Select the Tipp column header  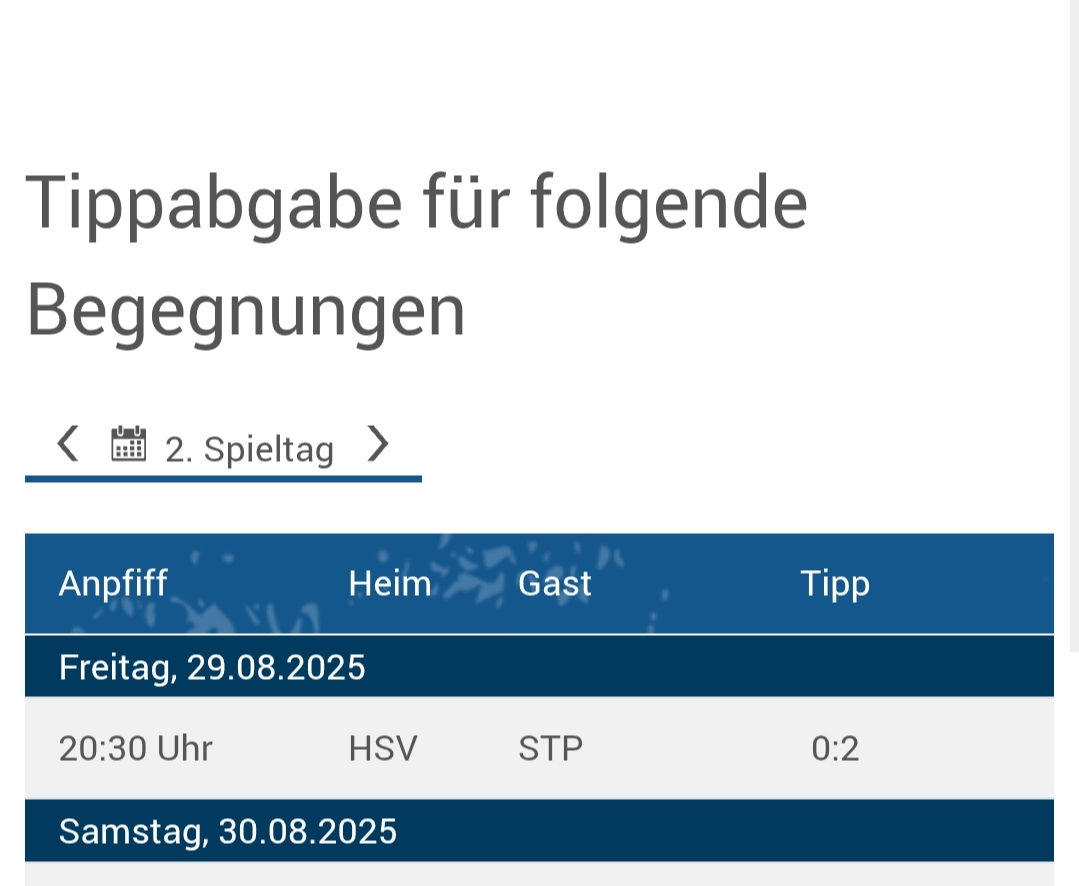click(835, 583)
